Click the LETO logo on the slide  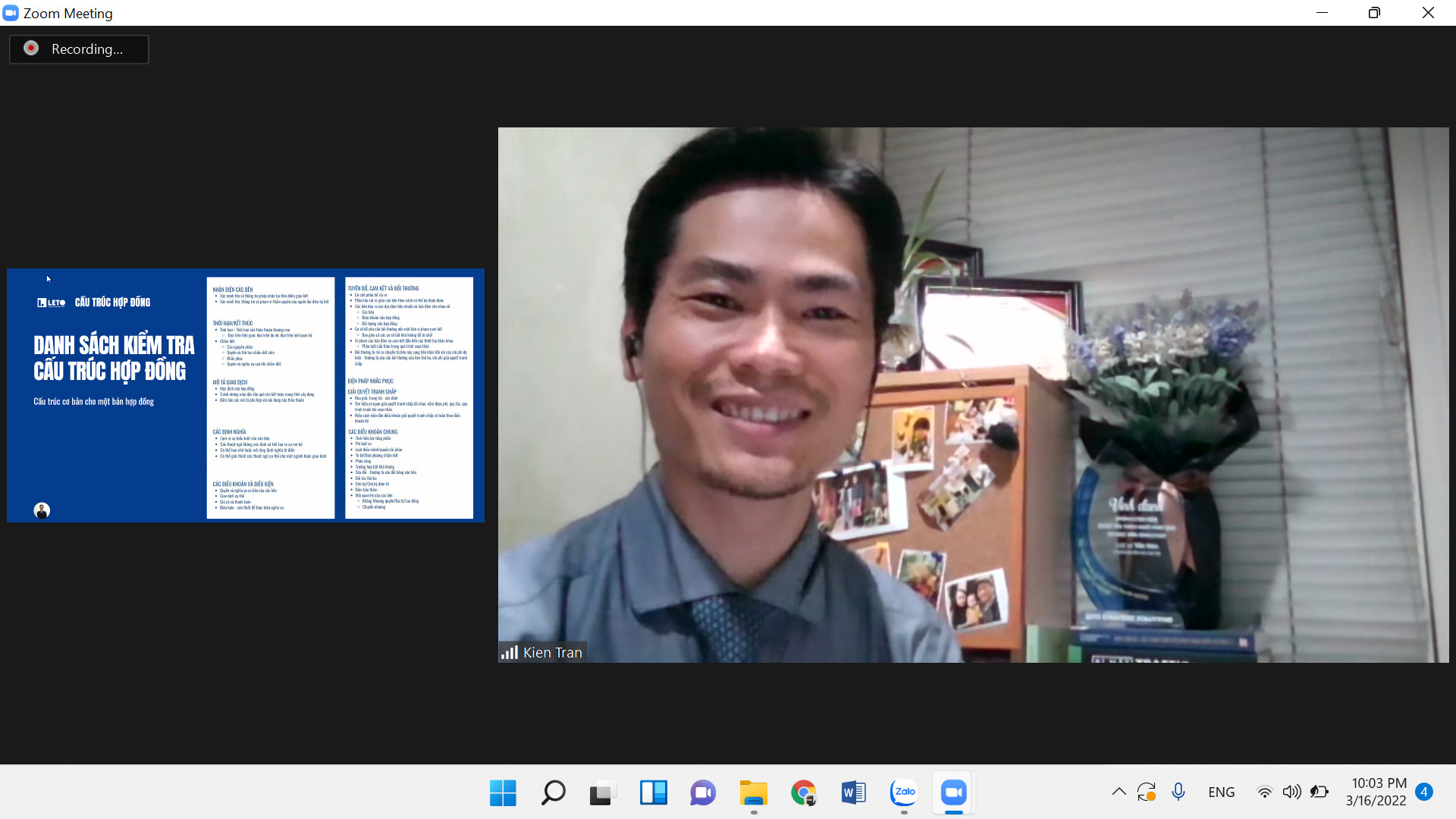coord(51,303)
